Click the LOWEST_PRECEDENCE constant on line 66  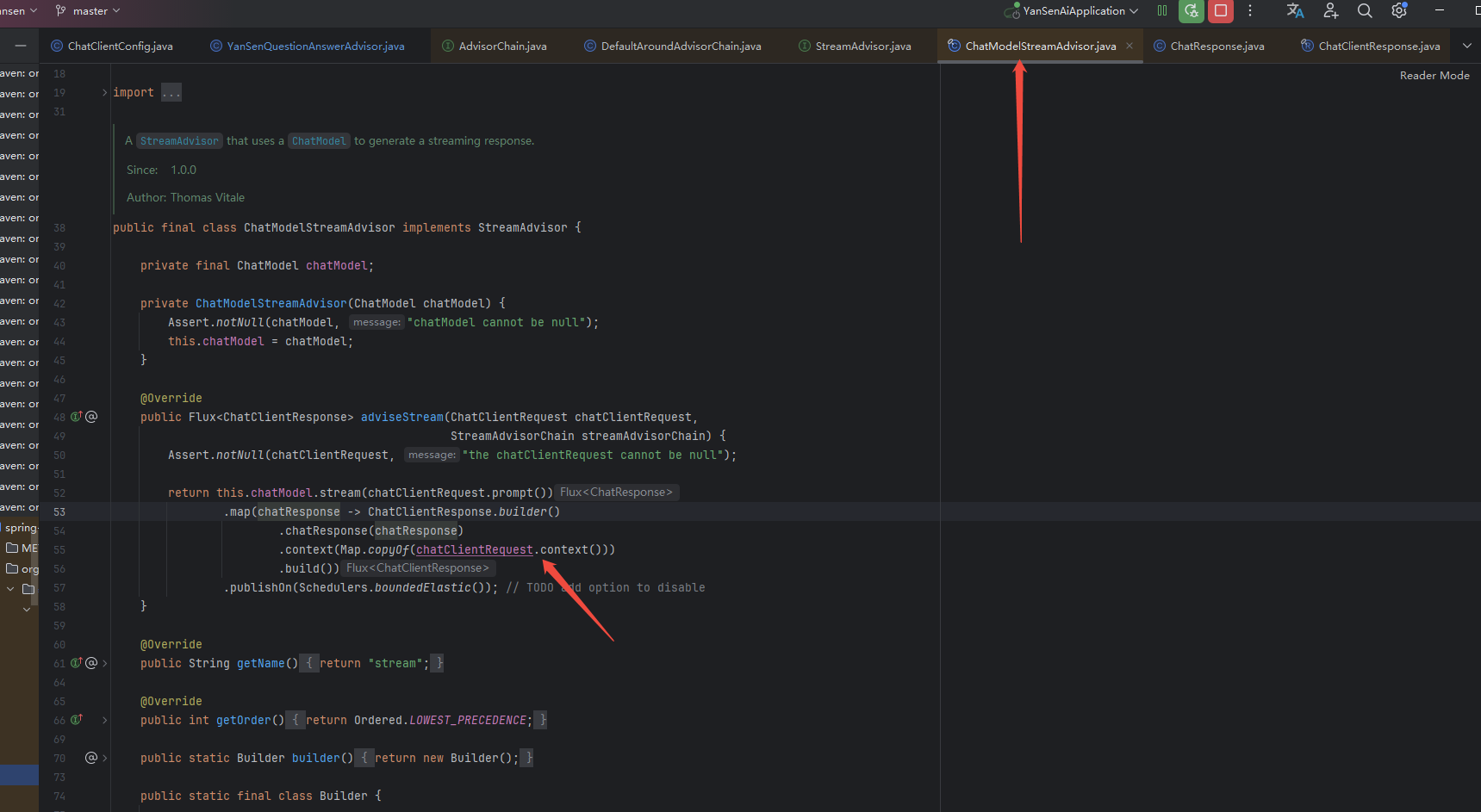pos(468,721)
